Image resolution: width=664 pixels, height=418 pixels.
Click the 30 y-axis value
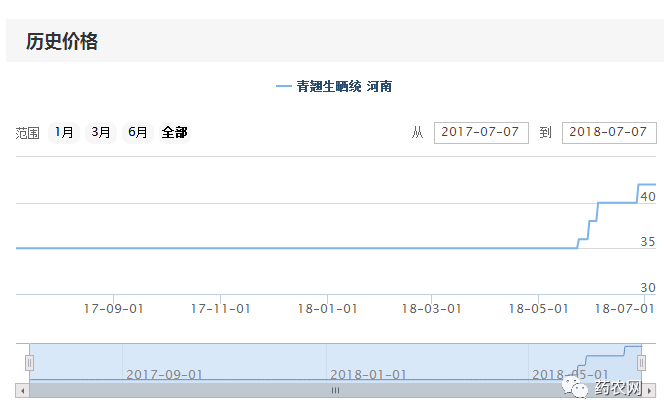click(x=648, y=288)
